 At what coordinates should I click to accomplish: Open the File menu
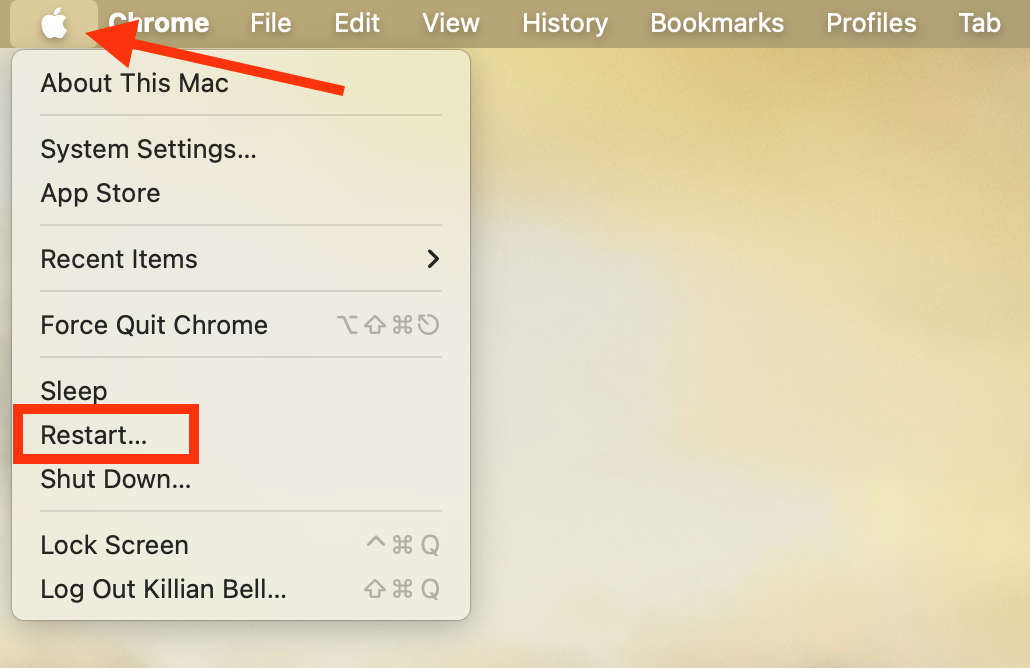point(271,23)
